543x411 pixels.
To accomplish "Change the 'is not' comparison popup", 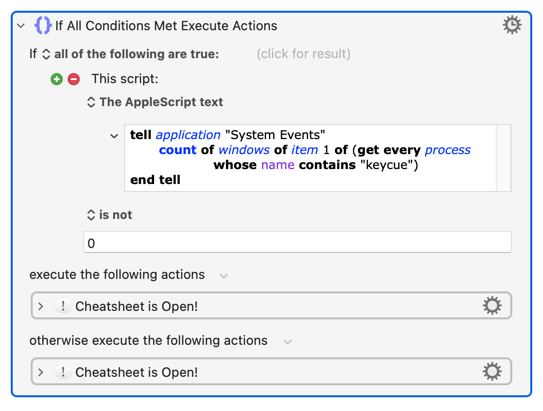I will click(109, 215).
